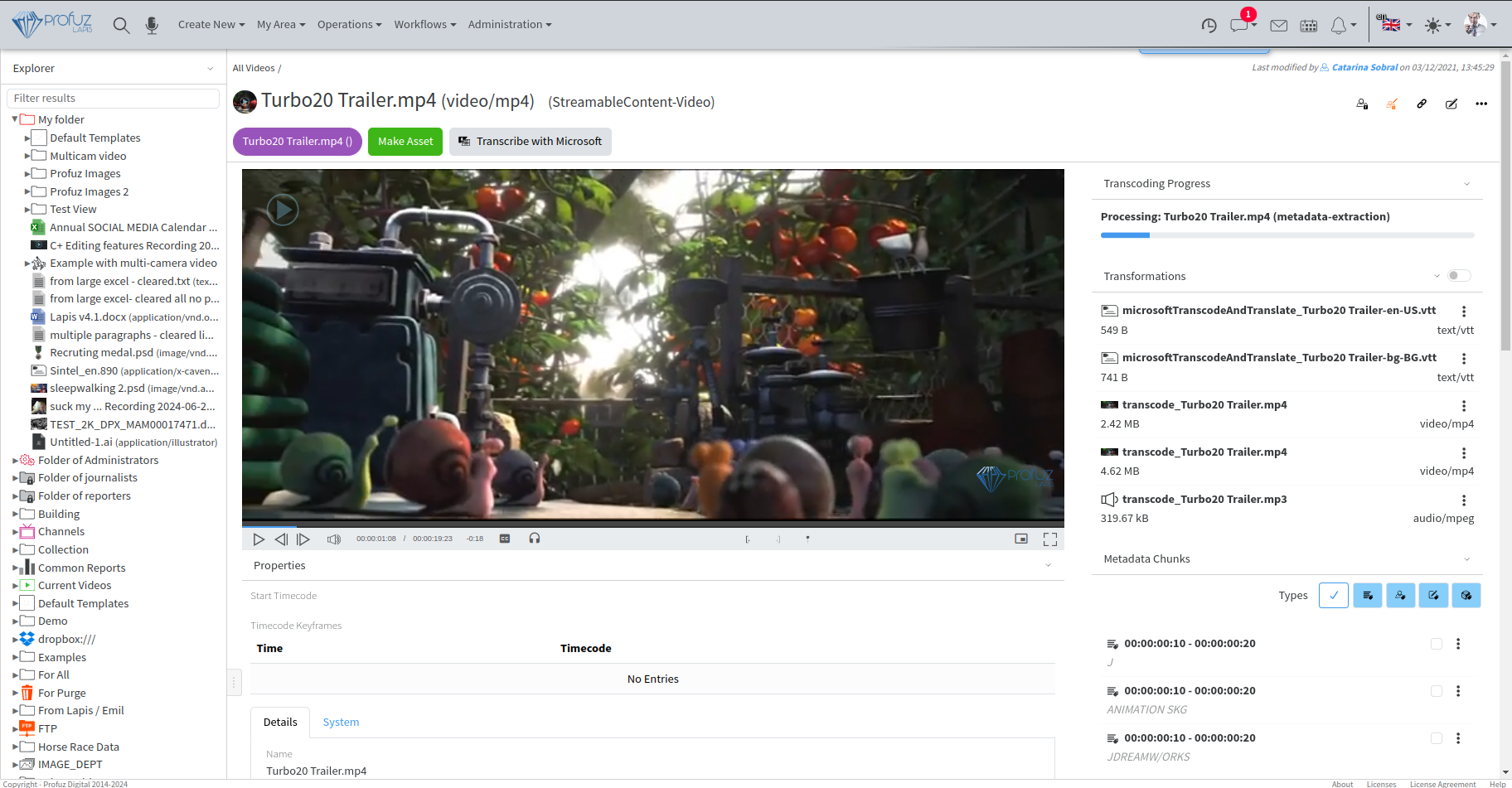Click the Turbo20 Trailer.mp4 purple button
This screenshot has width=1512, height=788.
coord(298,142)
